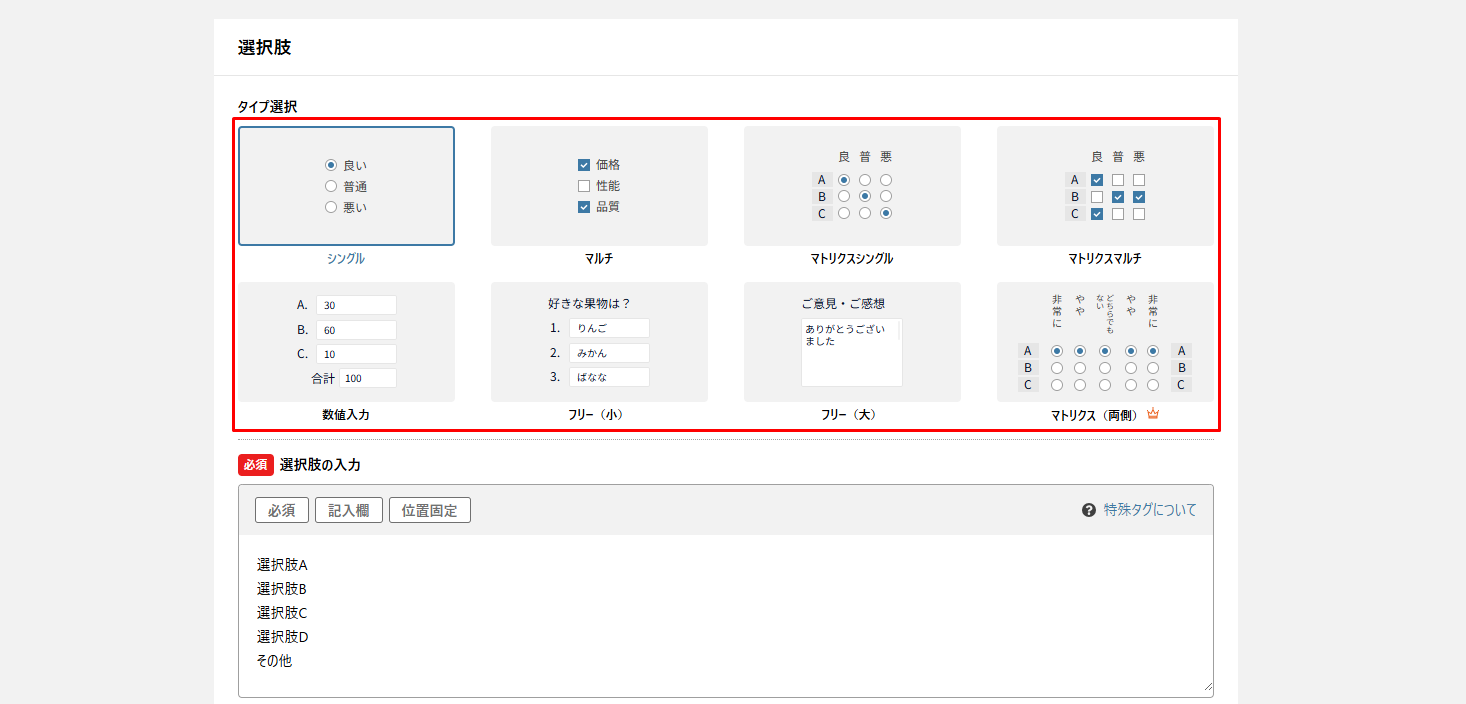Select the 数値入力 type tile
Screen dimensions: 1466x704
[x=346, y=342]
